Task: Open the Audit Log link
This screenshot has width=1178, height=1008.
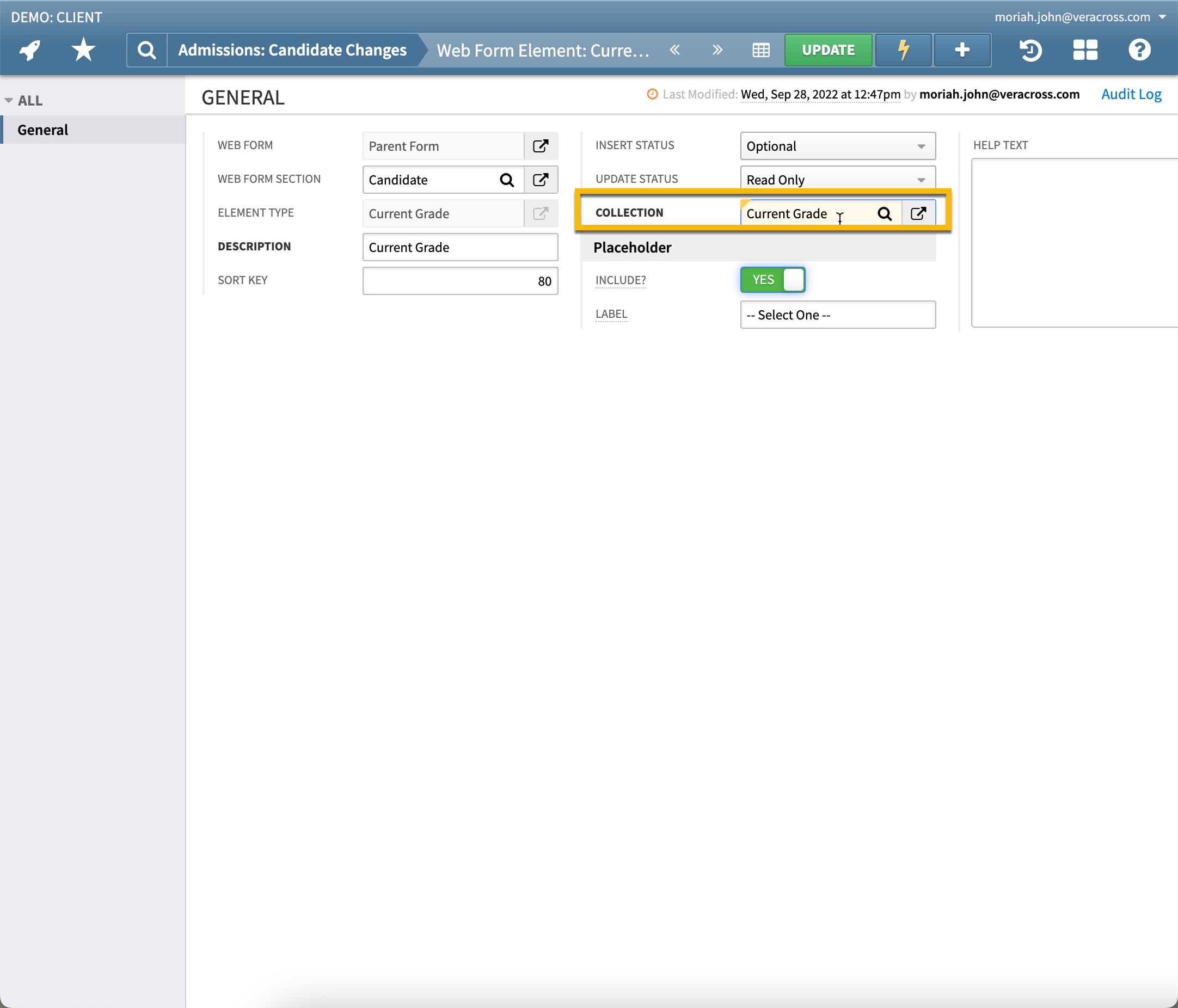Action: [1131, 94]
